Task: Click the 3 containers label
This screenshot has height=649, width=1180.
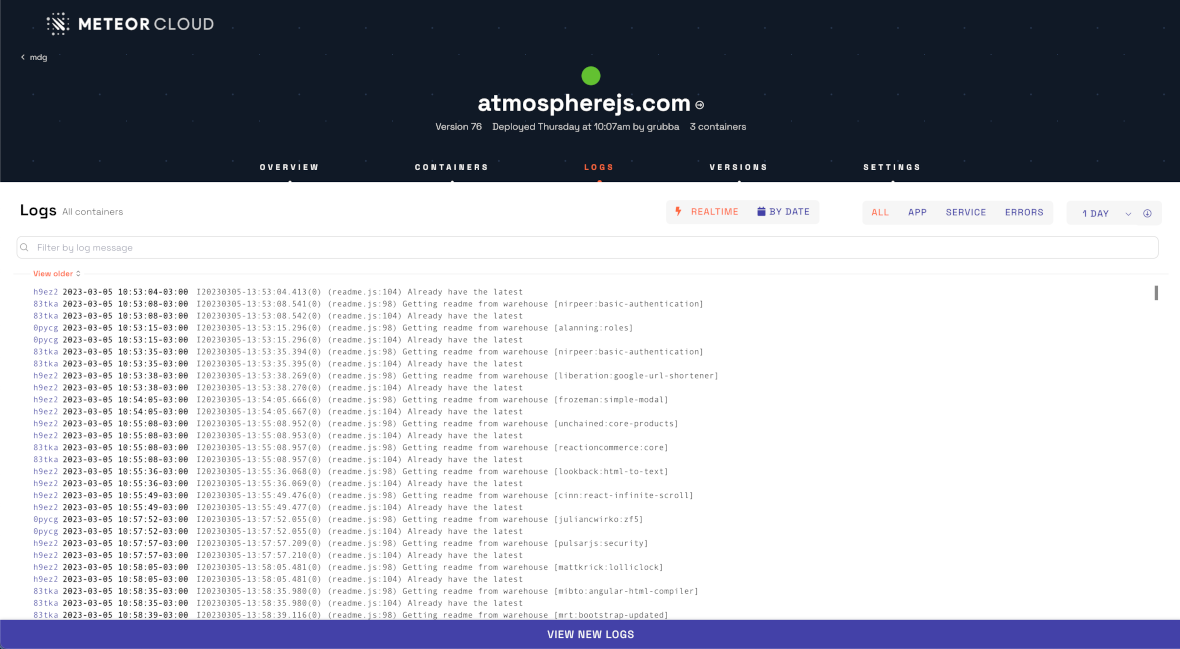Action: (718, 126)
